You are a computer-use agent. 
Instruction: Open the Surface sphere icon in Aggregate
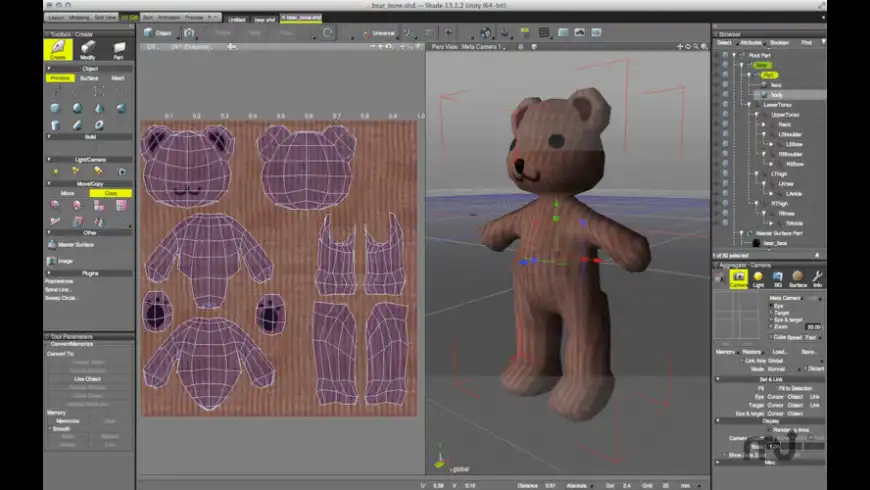[797, 278]
